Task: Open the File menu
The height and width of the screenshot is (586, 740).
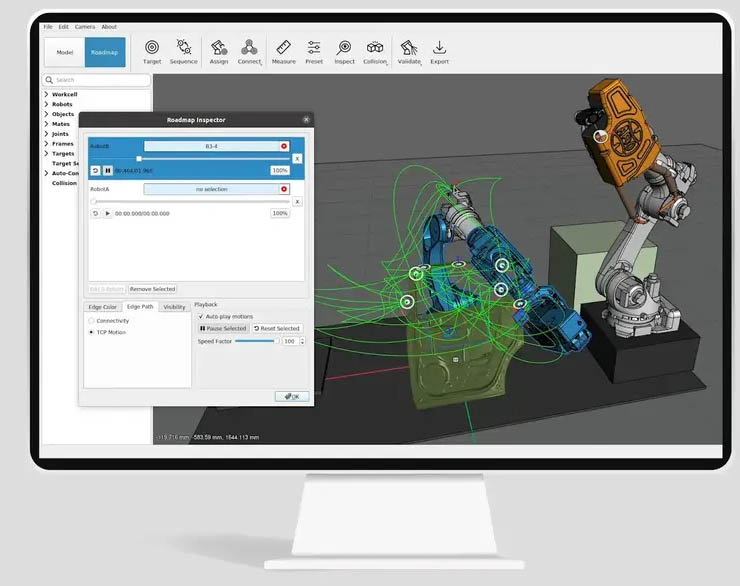Action: point(48,27)
